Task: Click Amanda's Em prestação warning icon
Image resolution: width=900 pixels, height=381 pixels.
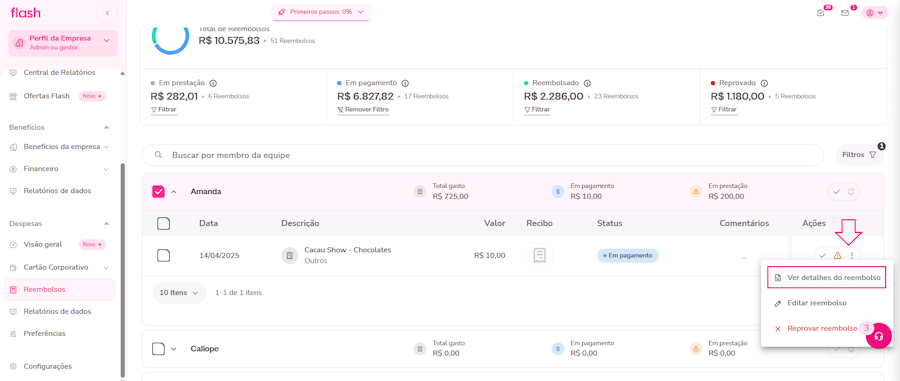Action: pos(696,192)
